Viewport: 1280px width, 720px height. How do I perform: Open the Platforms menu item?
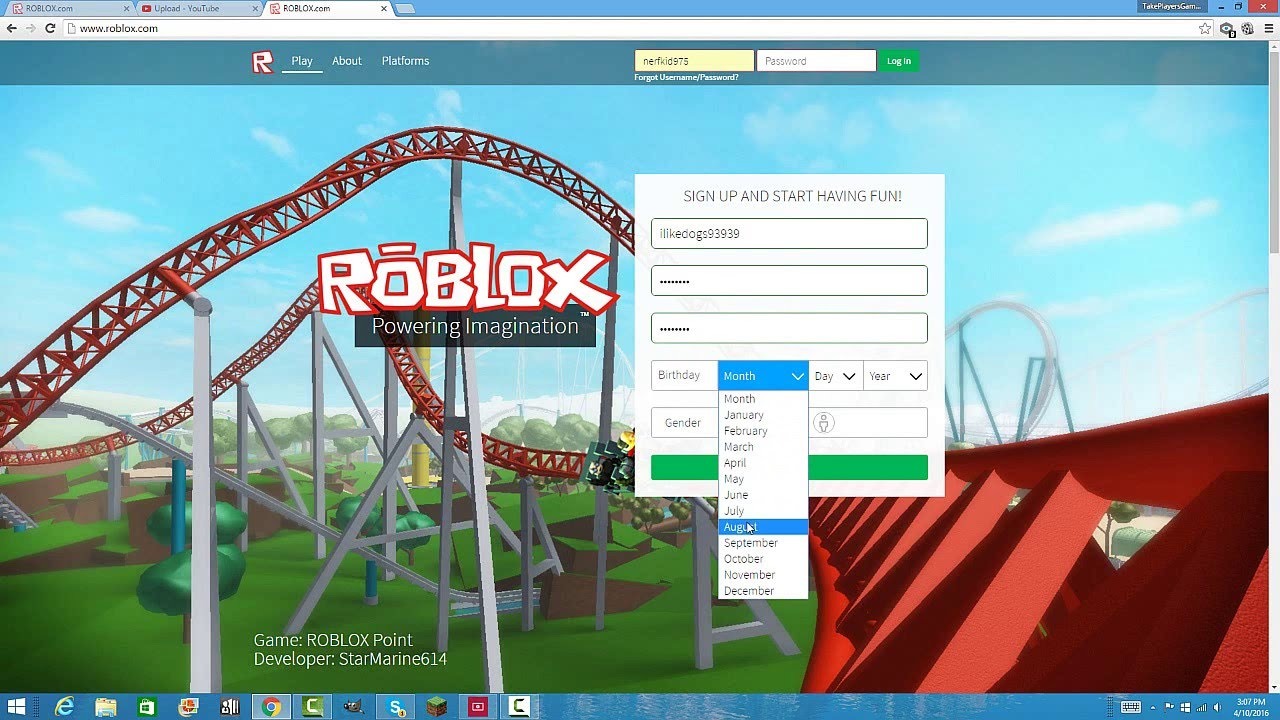(x=405, y=61)
